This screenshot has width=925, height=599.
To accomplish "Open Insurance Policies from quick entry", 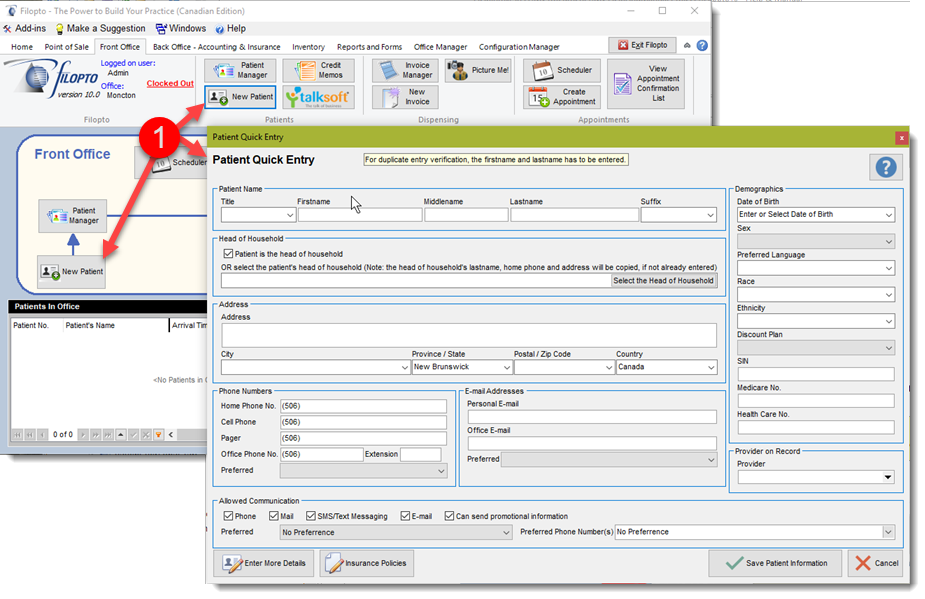I will click(x=367, y=564).
